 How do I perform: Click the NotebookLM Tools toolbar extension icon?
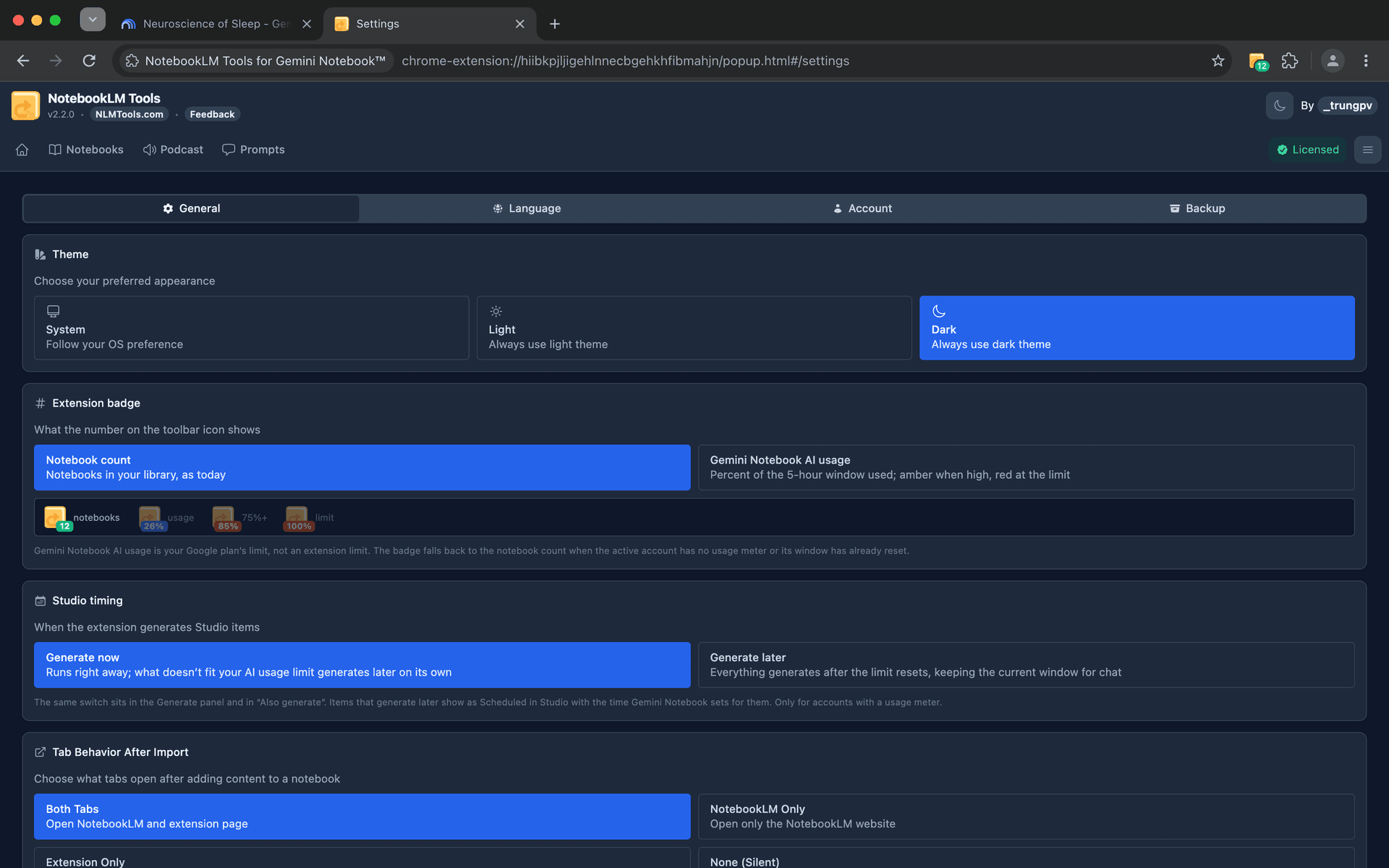tap(1257, 61)
